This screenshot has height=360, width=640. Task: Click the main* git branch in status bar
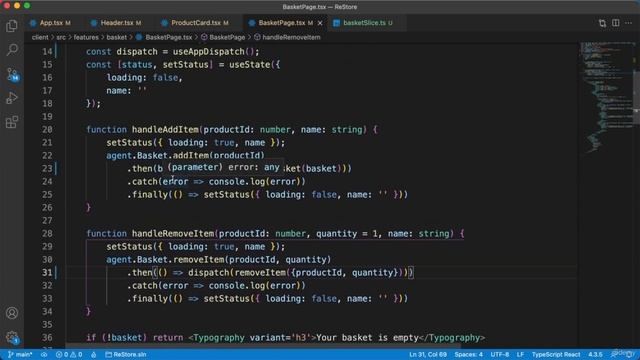(20, 354)
